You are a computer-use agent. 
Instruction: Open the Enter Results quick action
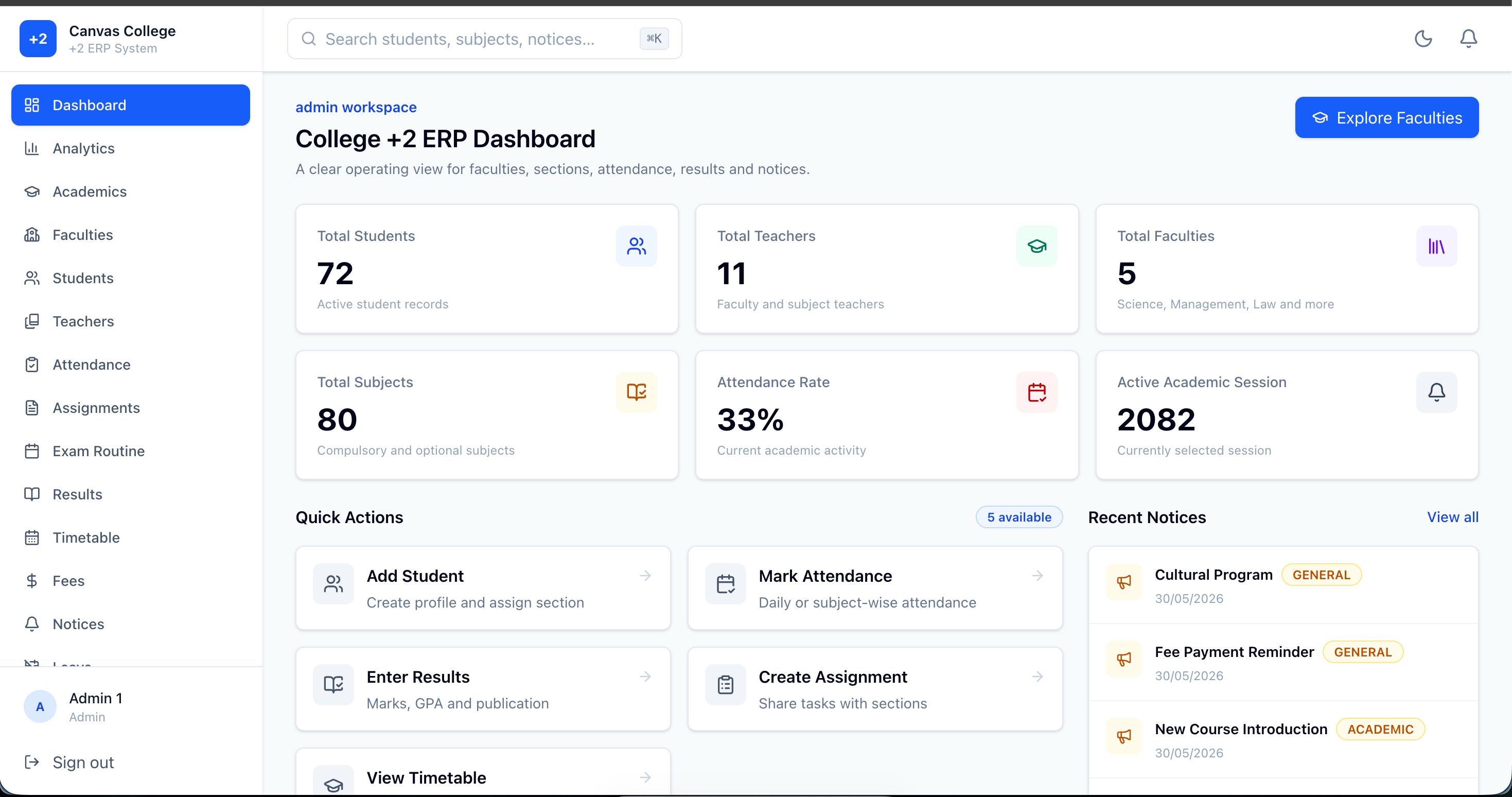coord(483,689)
